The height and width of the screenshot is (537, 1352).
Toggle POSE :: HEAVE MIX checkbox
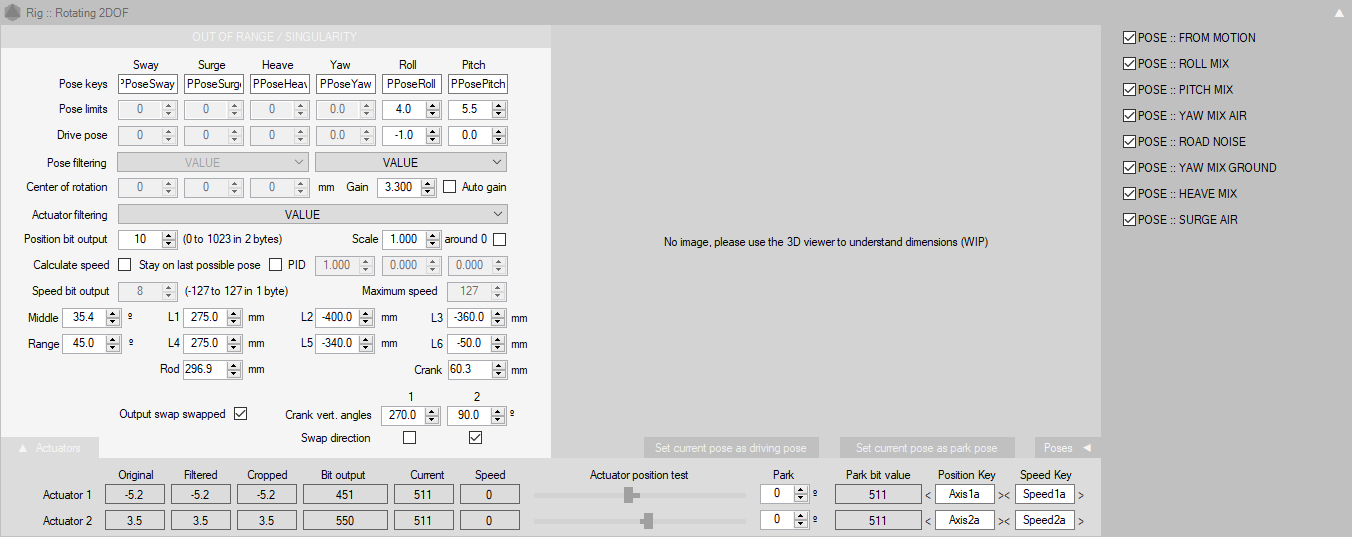(x=1130, y=194)
